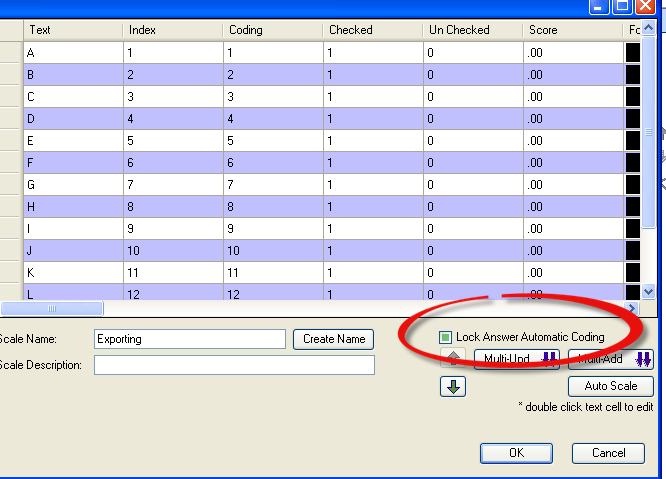Sort by the Un Checked column header
Screen dimensions: 666x479
coord(473,30)
